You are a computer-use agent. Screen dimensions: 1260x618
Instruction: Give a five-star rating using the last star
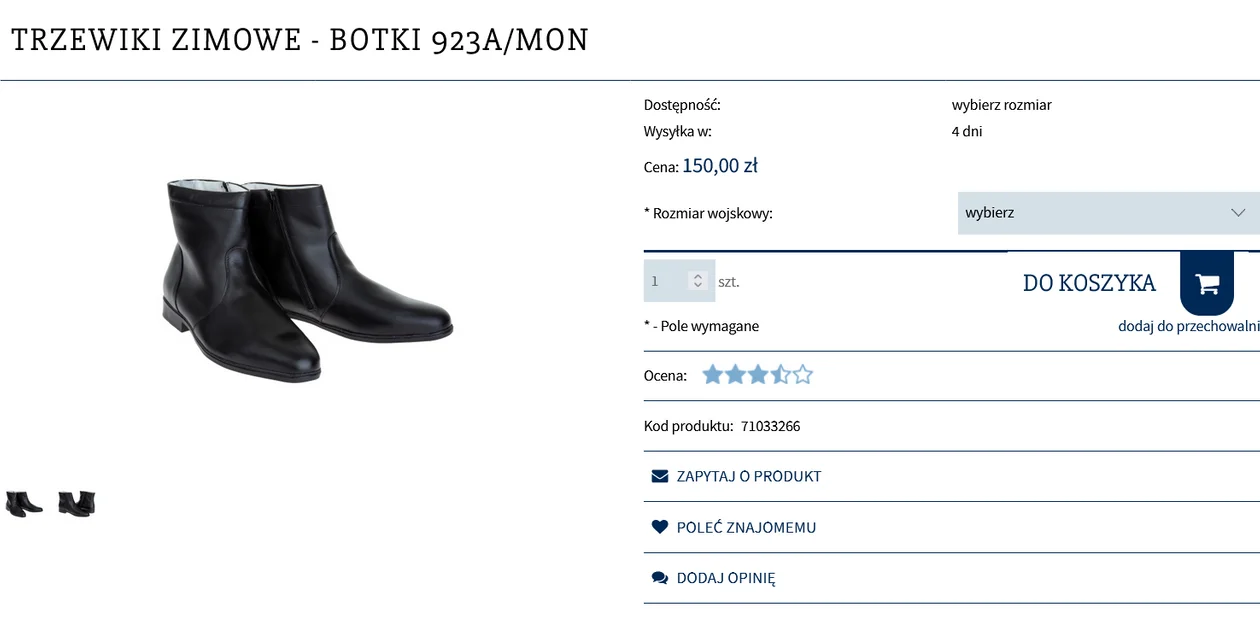(803, 375)
